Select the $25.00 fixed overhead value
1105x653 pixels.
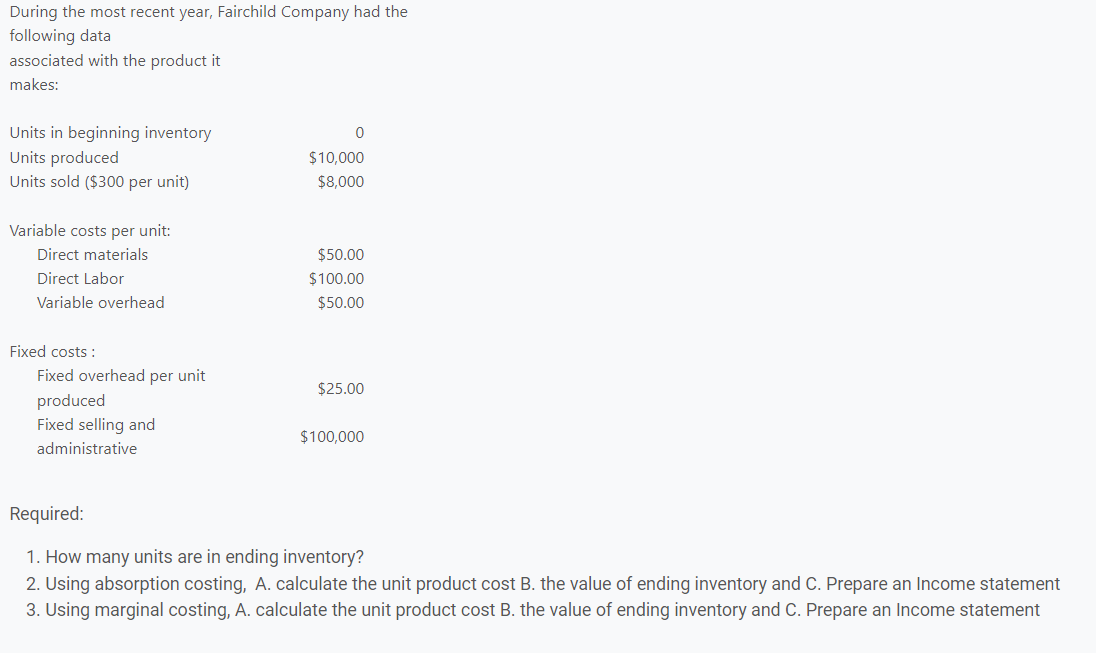[340, 389]
